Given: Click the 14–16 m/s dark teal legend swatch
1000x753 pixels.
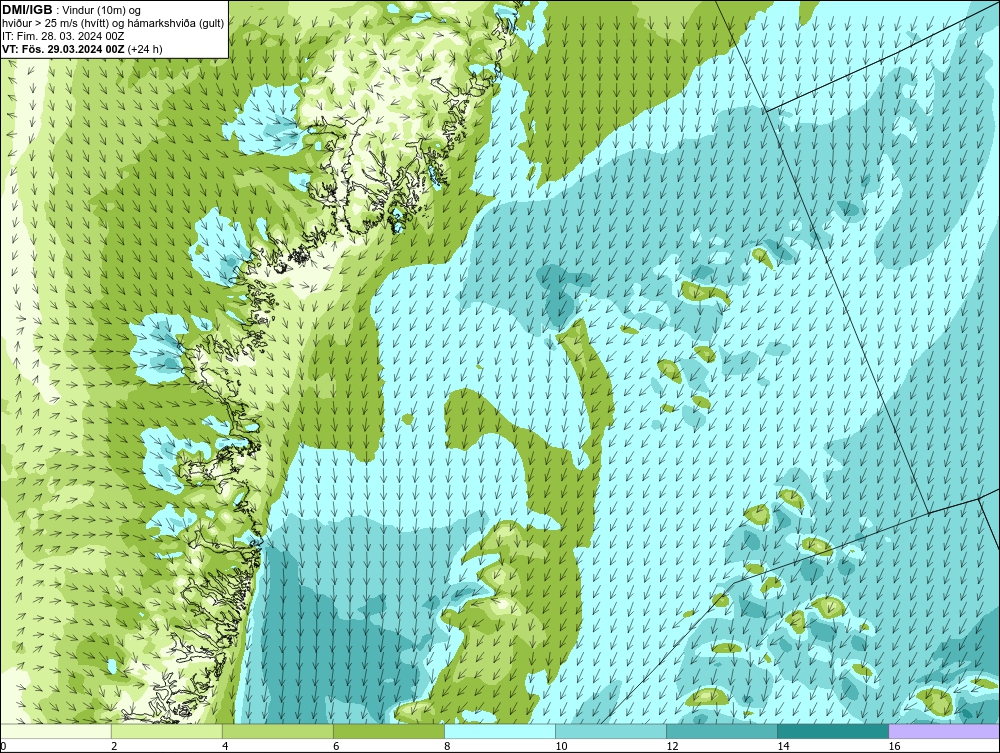Looking at the screenshot, I should tap(833, 731).
